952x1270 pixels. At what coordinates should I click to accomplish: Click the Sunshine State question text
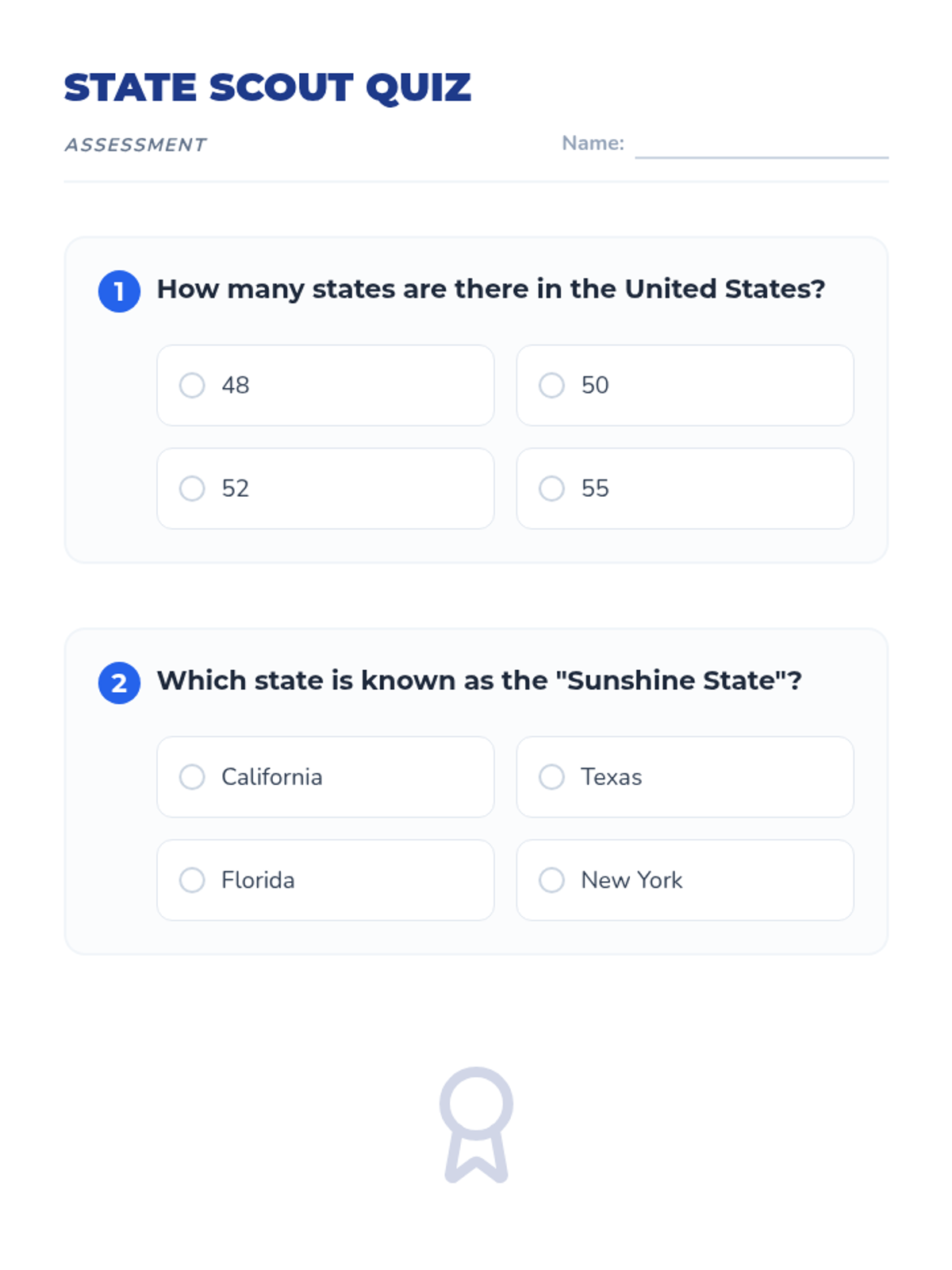point(479,680)
